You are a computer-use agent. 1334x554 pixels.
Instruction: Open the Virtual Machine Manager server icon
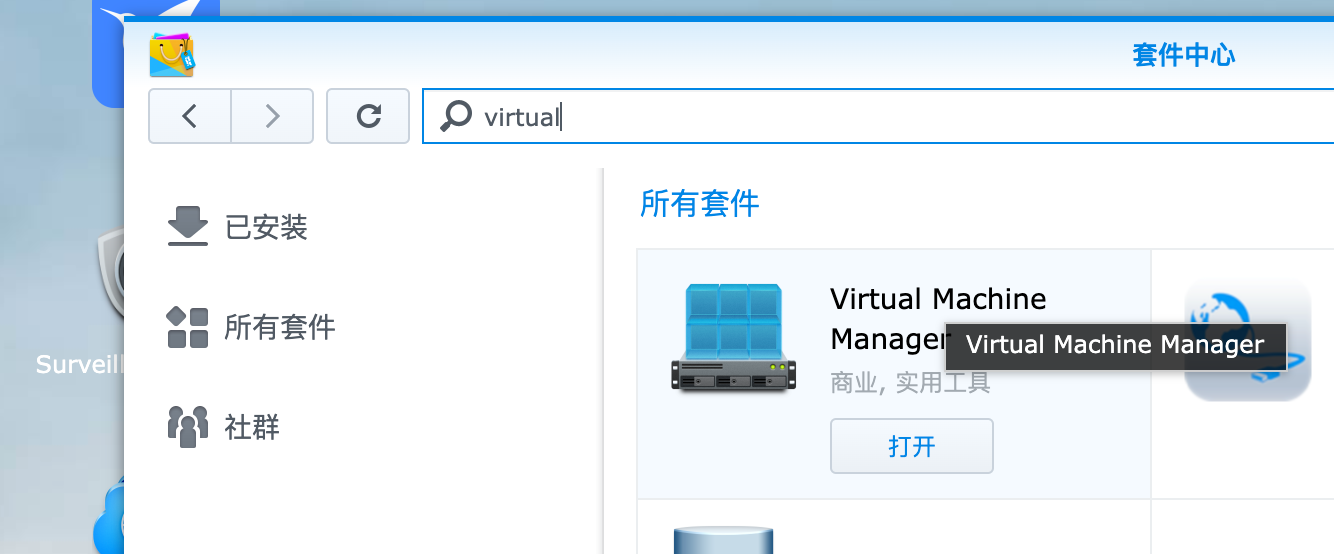coord(734,338)
